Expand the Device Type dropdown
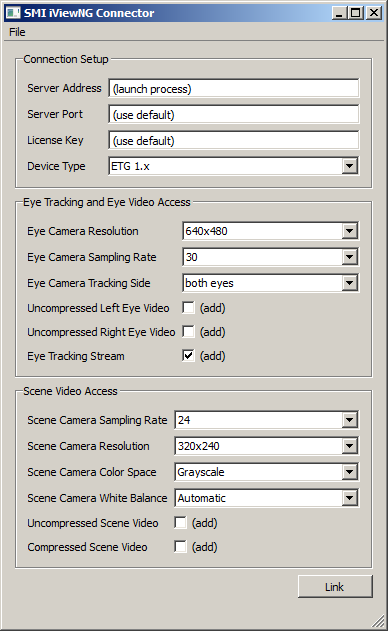Screen dimensions: 388x631 coord(234,166)
